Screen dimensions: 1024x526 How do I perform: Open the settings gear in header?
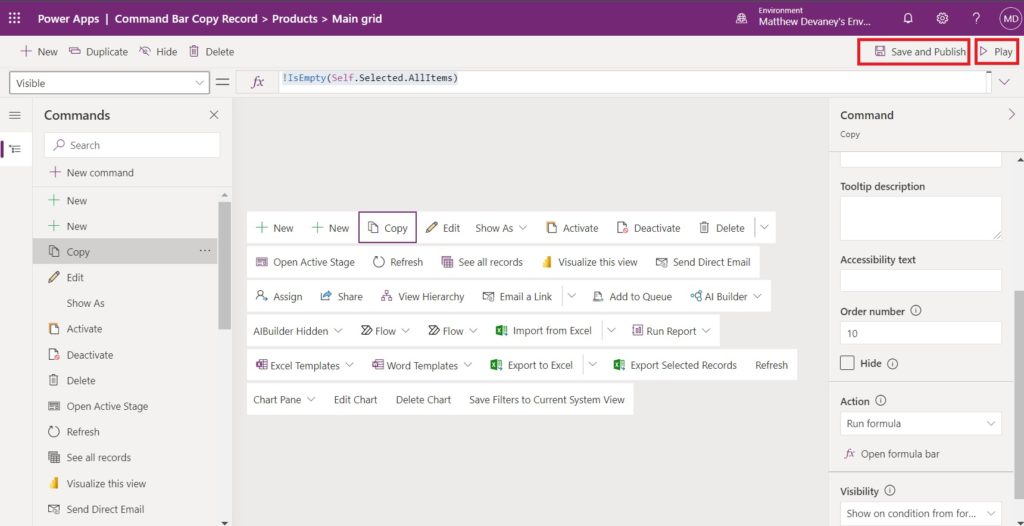(942, 18)
